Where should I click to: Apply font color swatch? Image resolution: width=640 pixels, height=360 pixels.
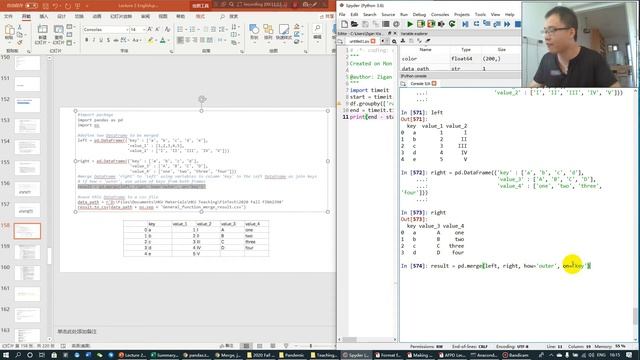pyautogui.click(x=163, y=40)
